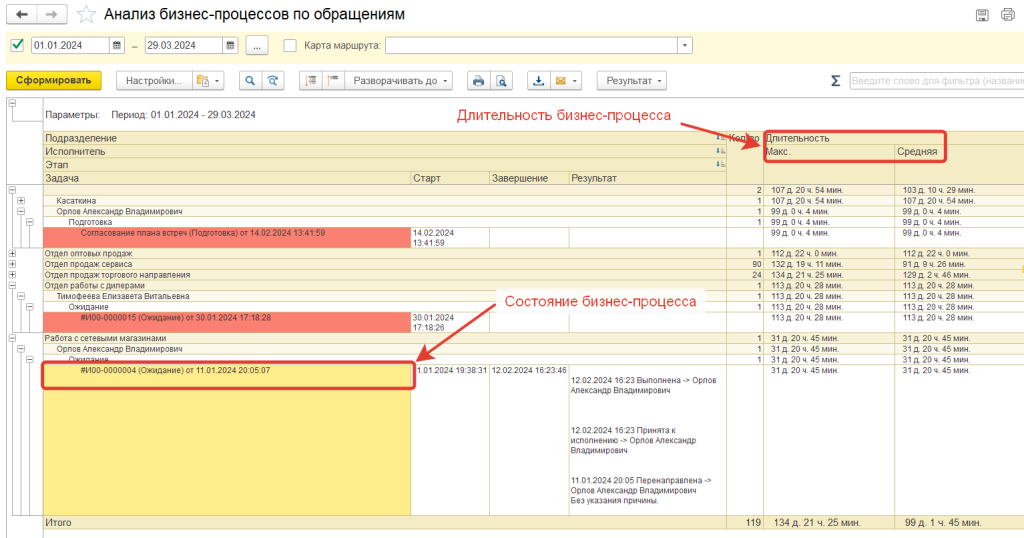Add report to favorites with star icon

pos(88,14)
